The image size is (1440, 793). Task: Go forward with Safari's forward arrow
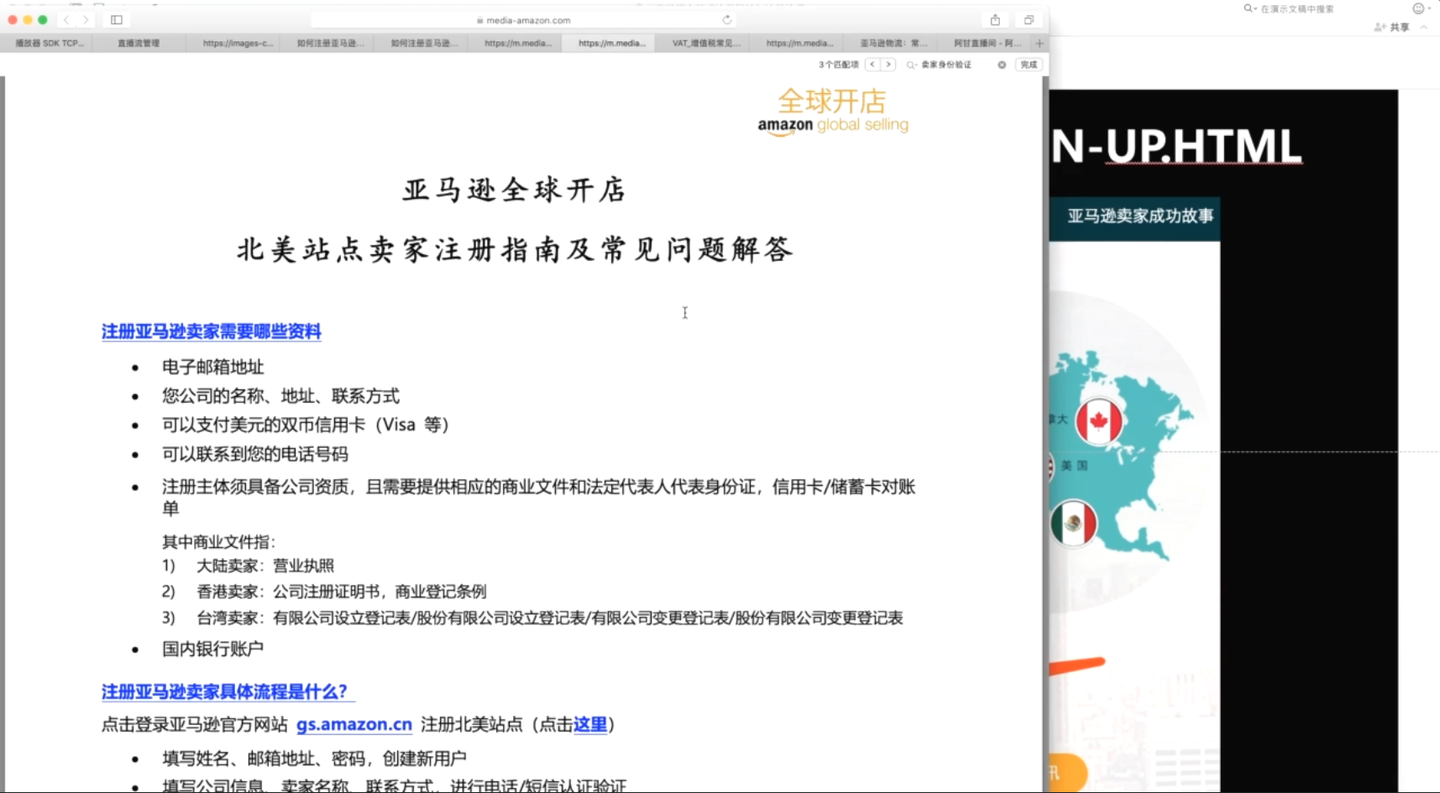[86, 20]
